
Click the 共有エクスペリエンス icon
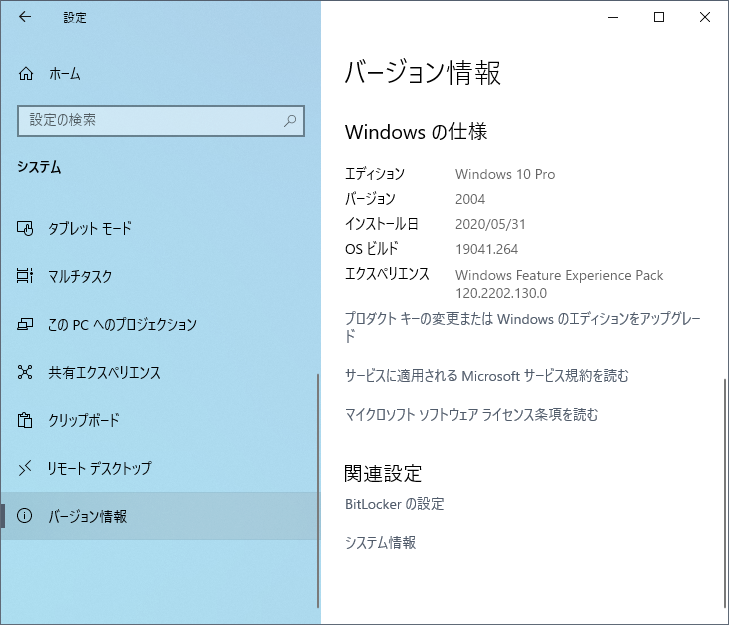[x=25, y=372]
